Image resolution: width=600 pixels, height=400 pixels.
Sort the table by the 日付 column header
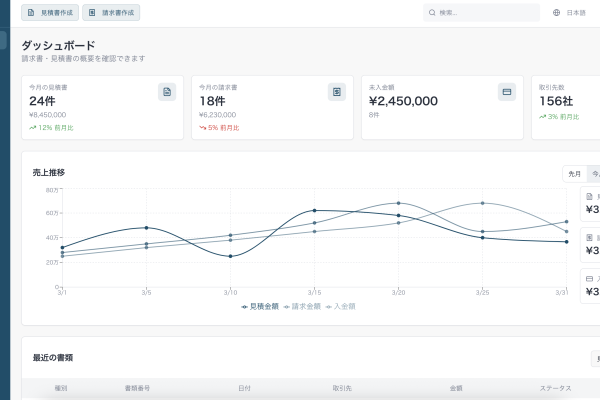[244, 386]
